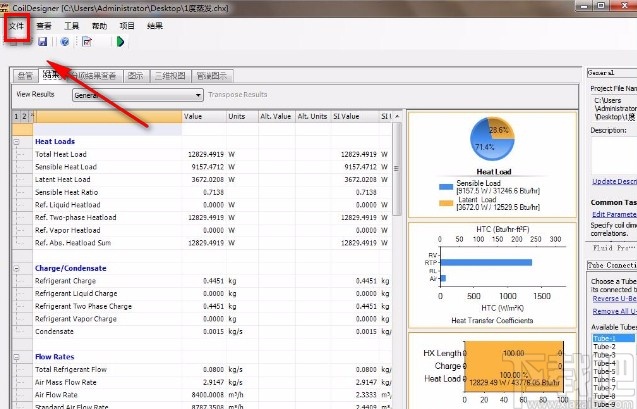Click the Remove All U-Bends link

pos(614,312)
